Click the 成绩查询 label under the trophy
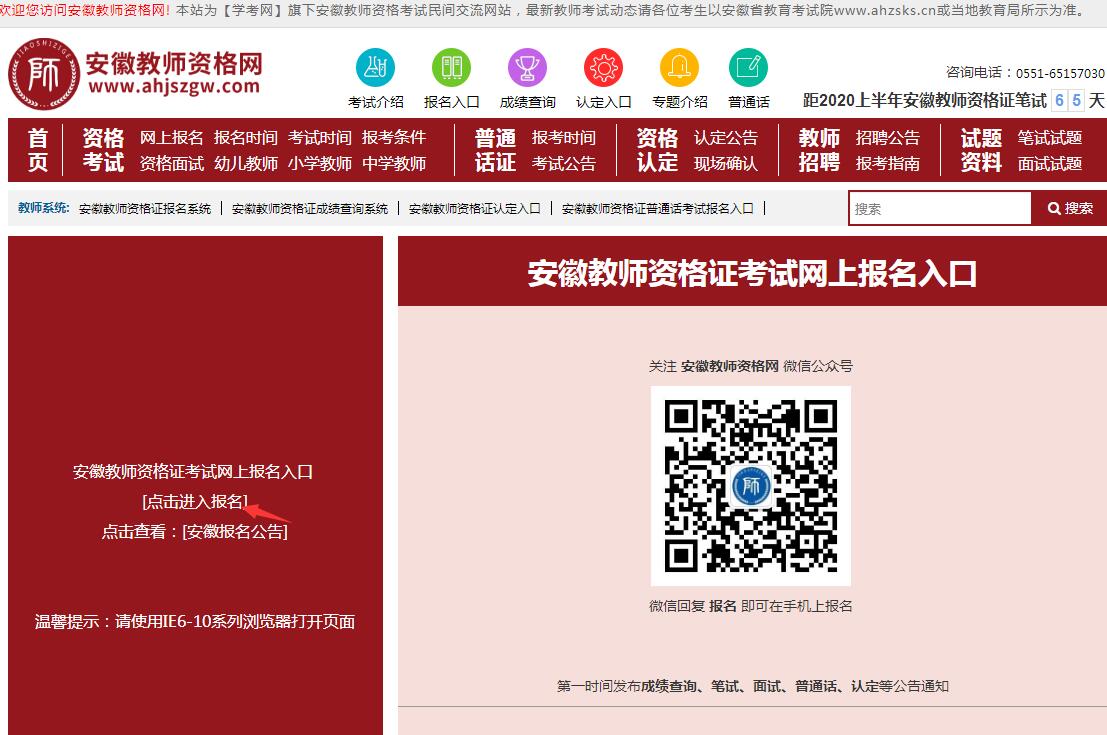The height and width of the screenshot is (735, 1107). pos(528,102)
